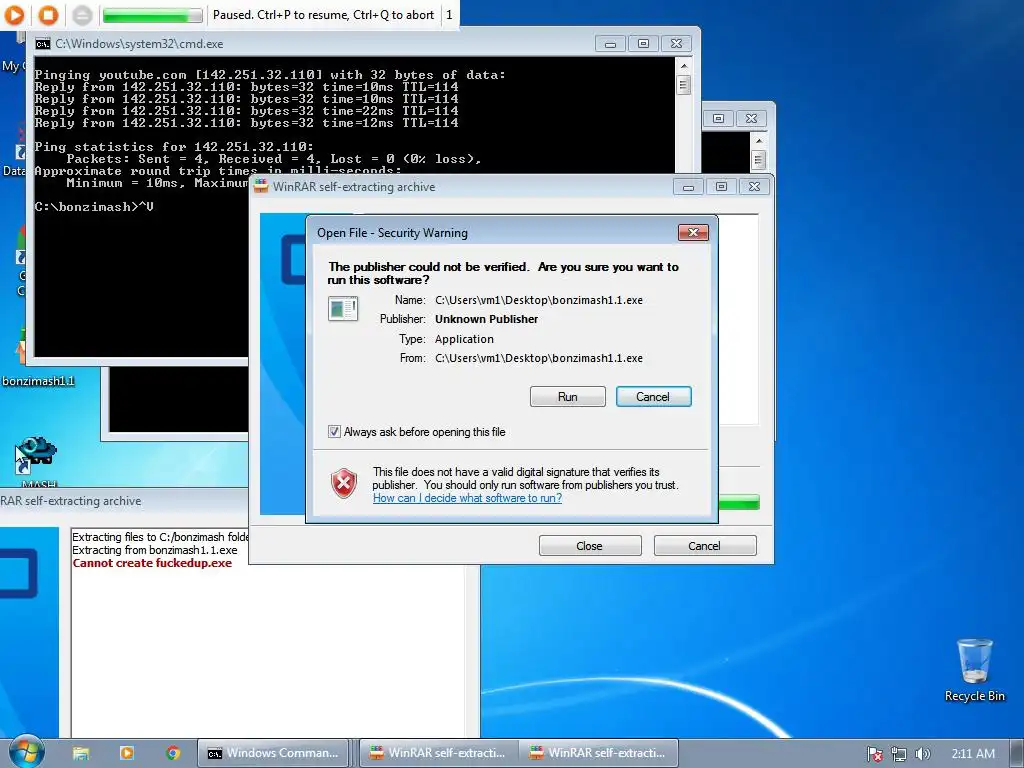Click the From path in Security Warning
Image resolution: width=1024 pixels, height=768 pixels.
pyautogui.click(x=539, y=358)
